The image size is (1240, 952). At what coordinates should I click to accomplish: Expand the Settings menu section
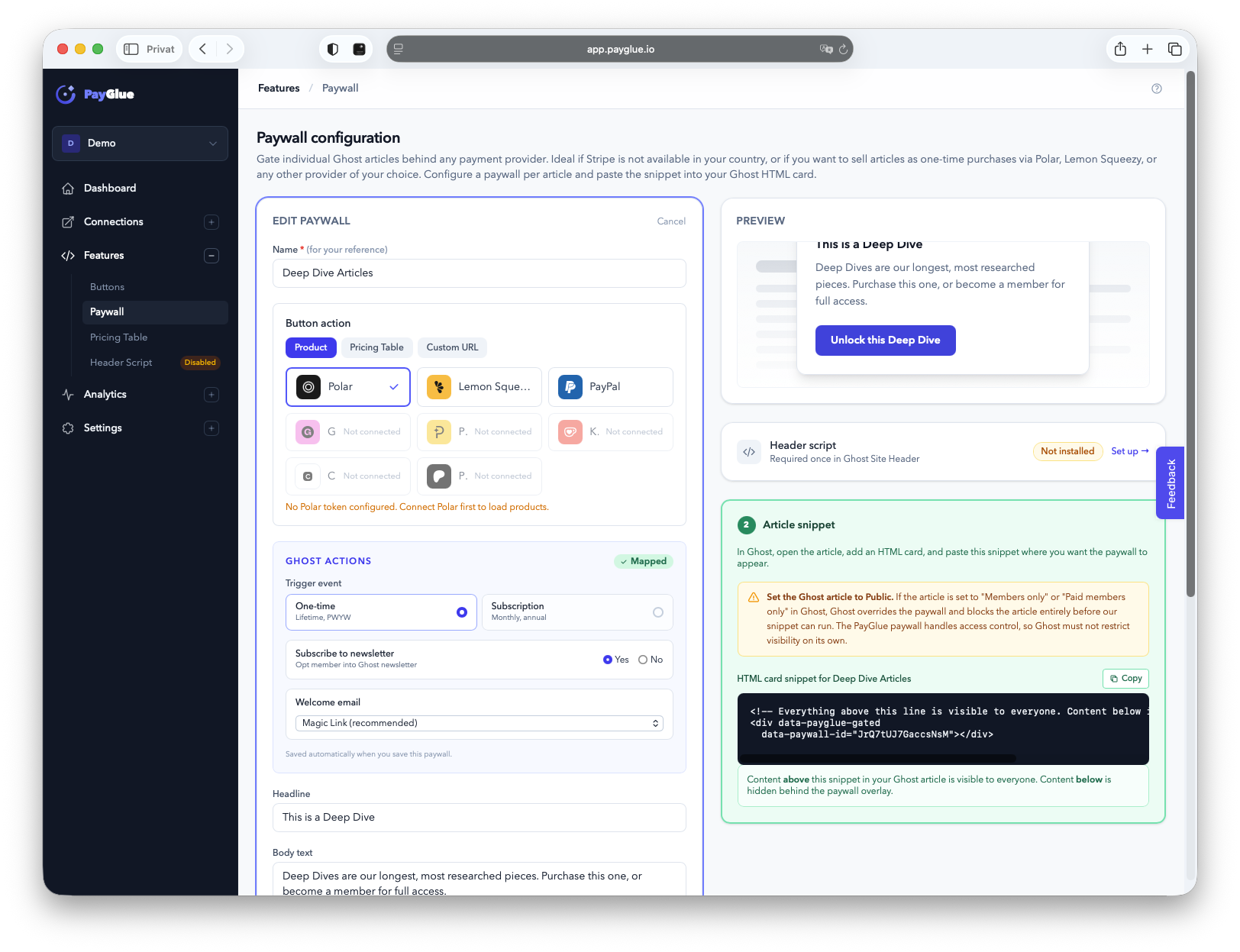pos(212,428)
